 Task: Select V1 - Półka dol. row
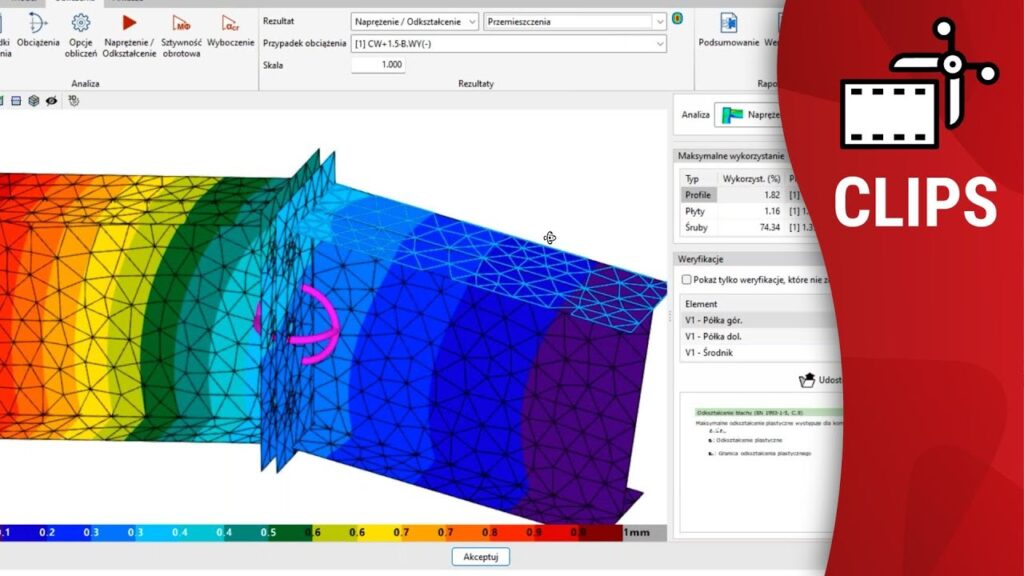pos(712,337)
